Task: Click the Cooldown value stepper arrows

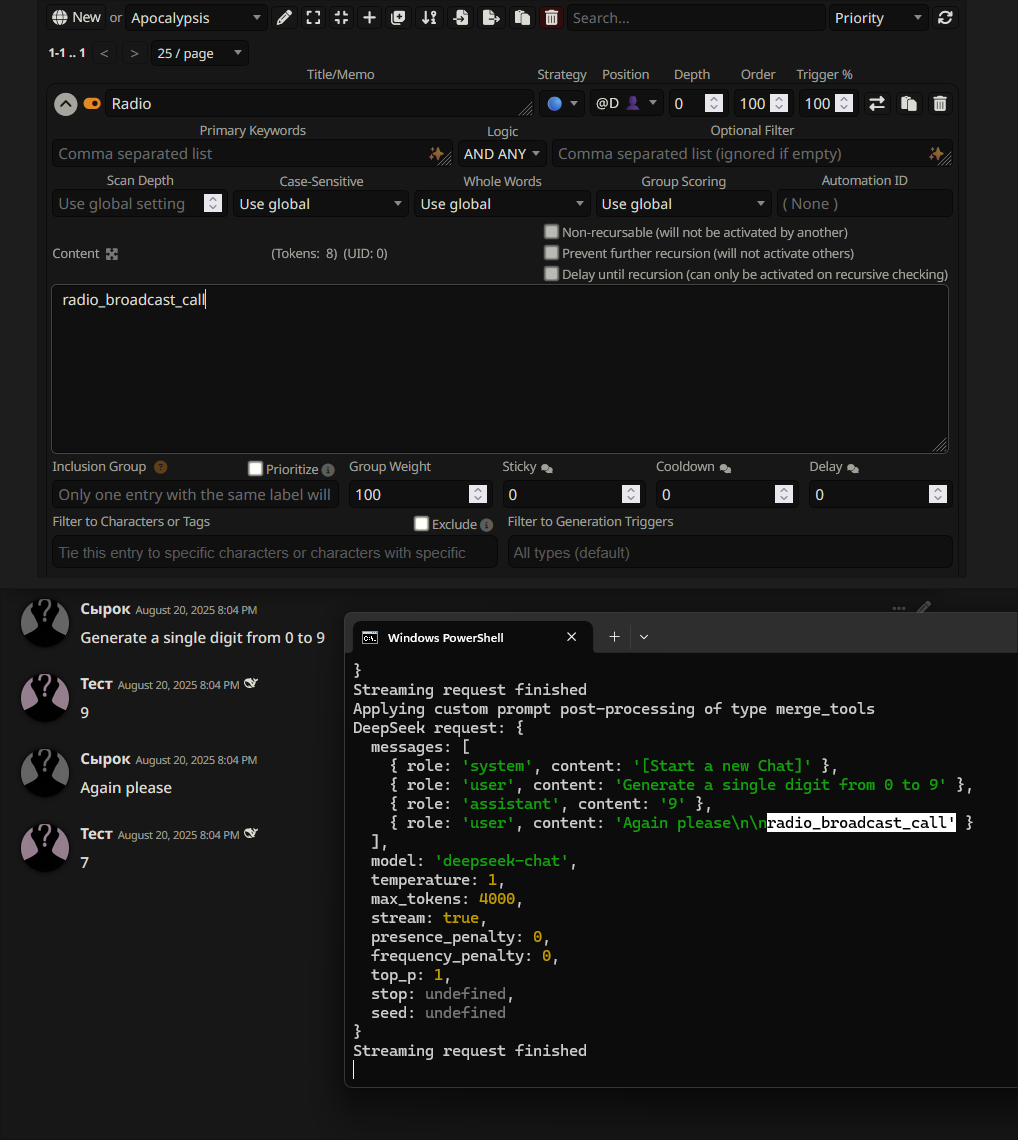Action: [x=784, y=494]
